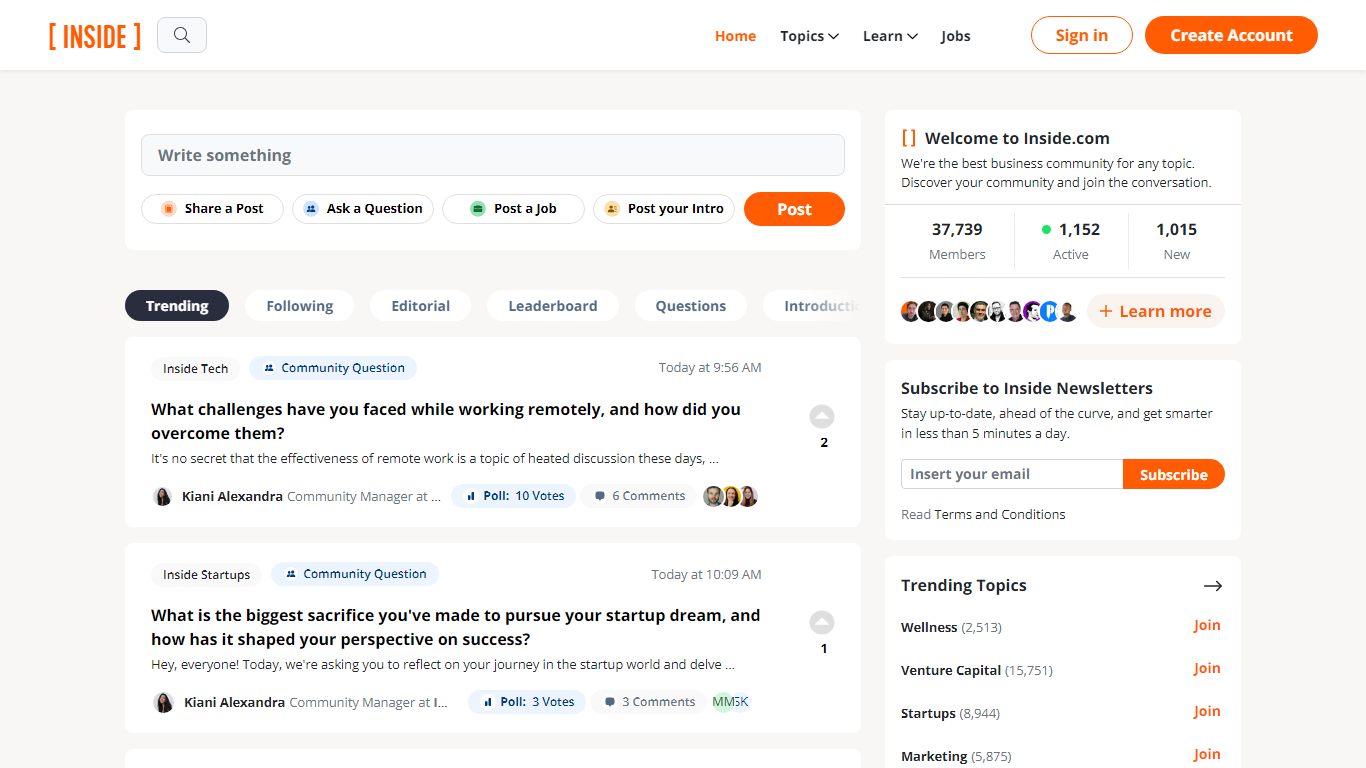
Task: Upvote the startup sacrifice post
Action: pyautogui.click(x=822, y=623)
